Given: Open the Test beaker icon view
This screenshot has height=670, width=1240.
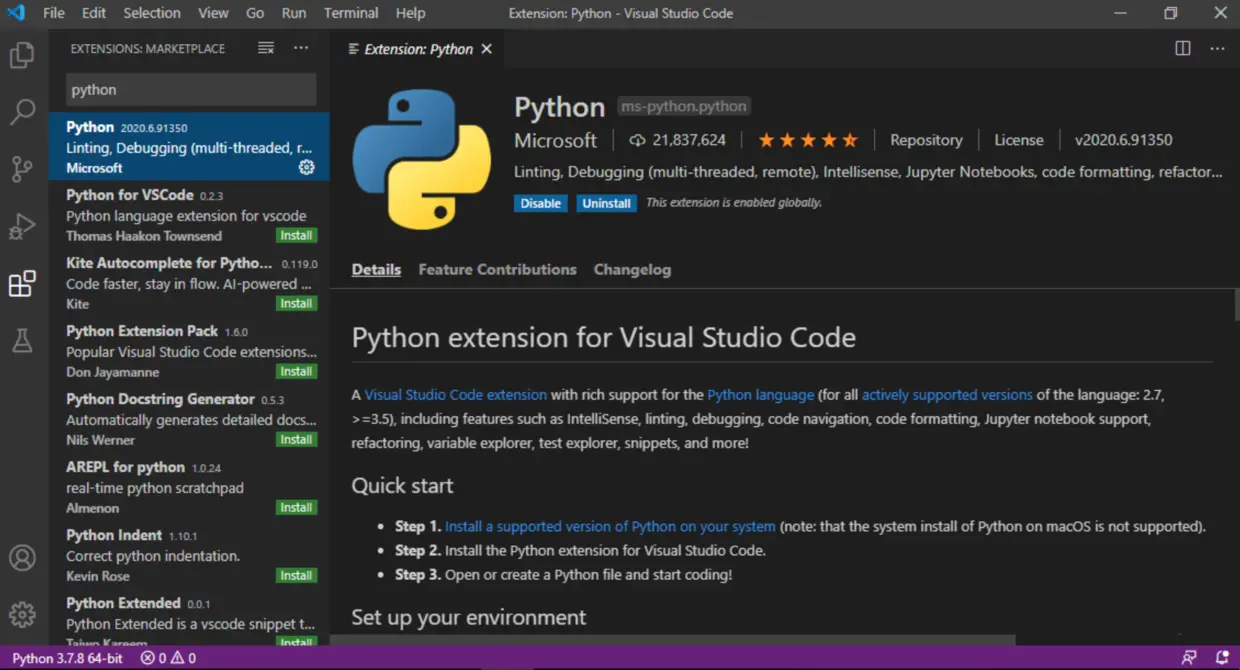Looking at the screenshot, I should 22,341.
